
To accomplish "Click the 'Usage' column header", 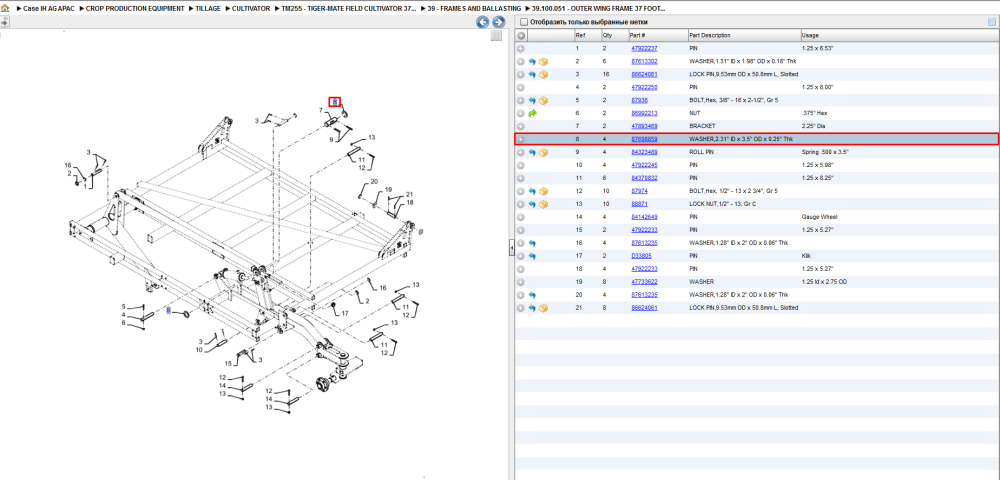I will 811,36.
